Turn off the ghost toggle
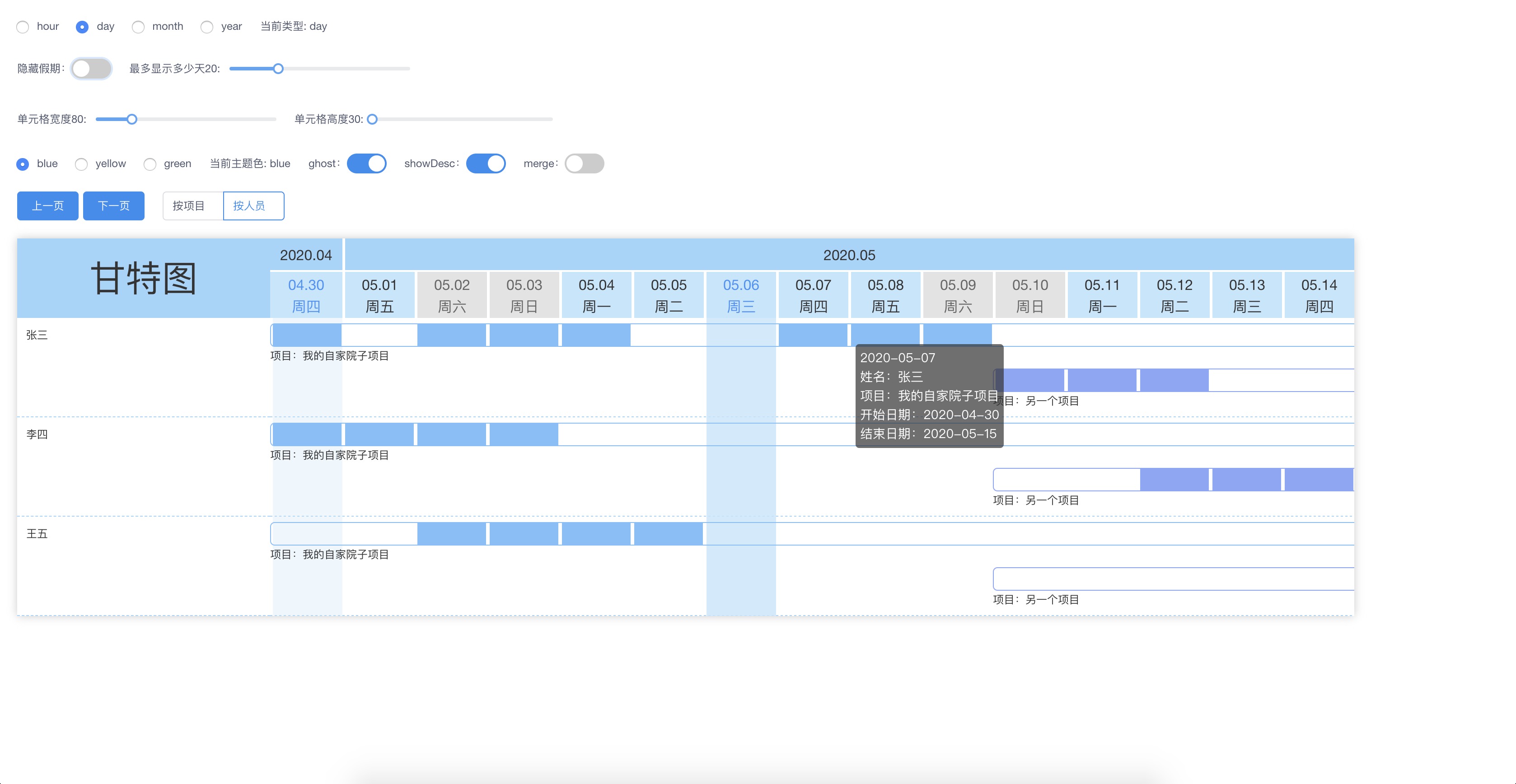This screenshot has height=784, width=1516. tap(367, 163)
